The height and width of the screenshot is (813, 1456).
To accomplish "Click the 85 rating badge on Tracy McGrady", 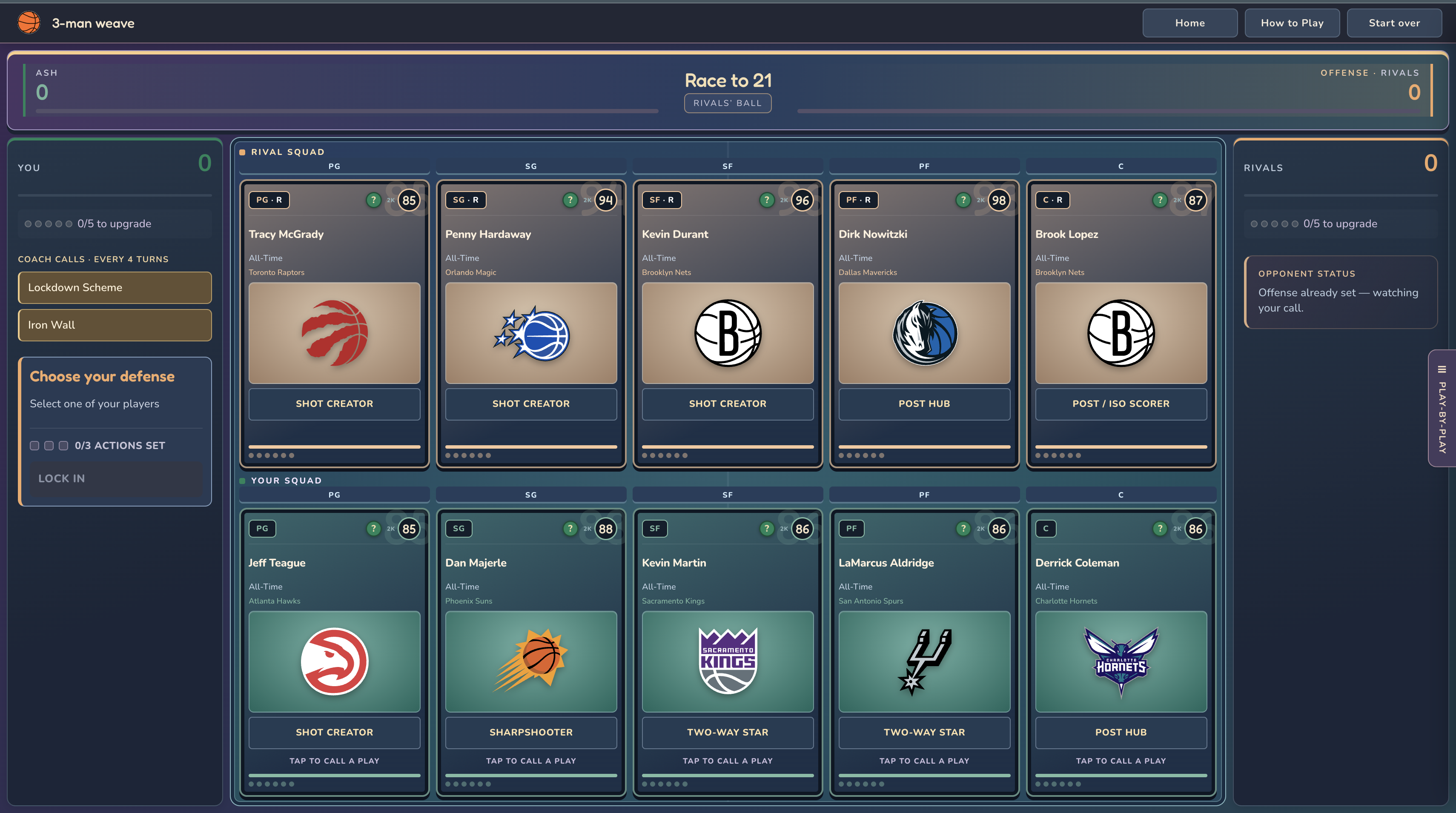I will point(409,200).
